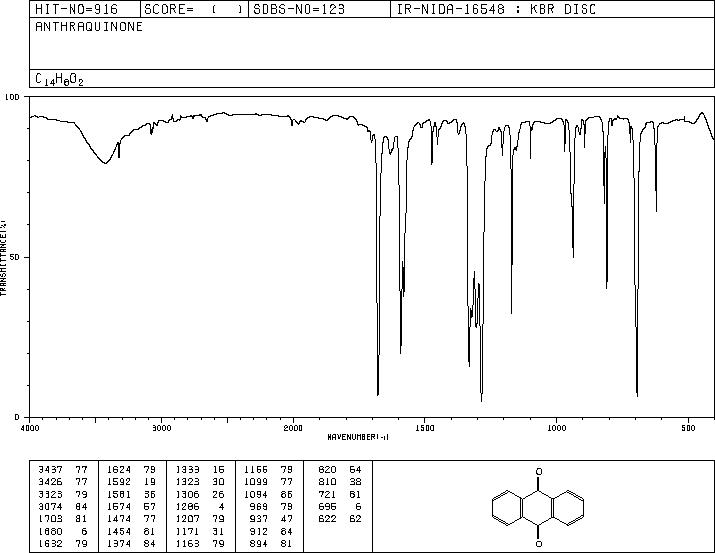Image resolution: width=715 pixels, height=553 pixels.
Task: Click the broad absorption minimum near 3437
Action: click(x=105, y=162)
